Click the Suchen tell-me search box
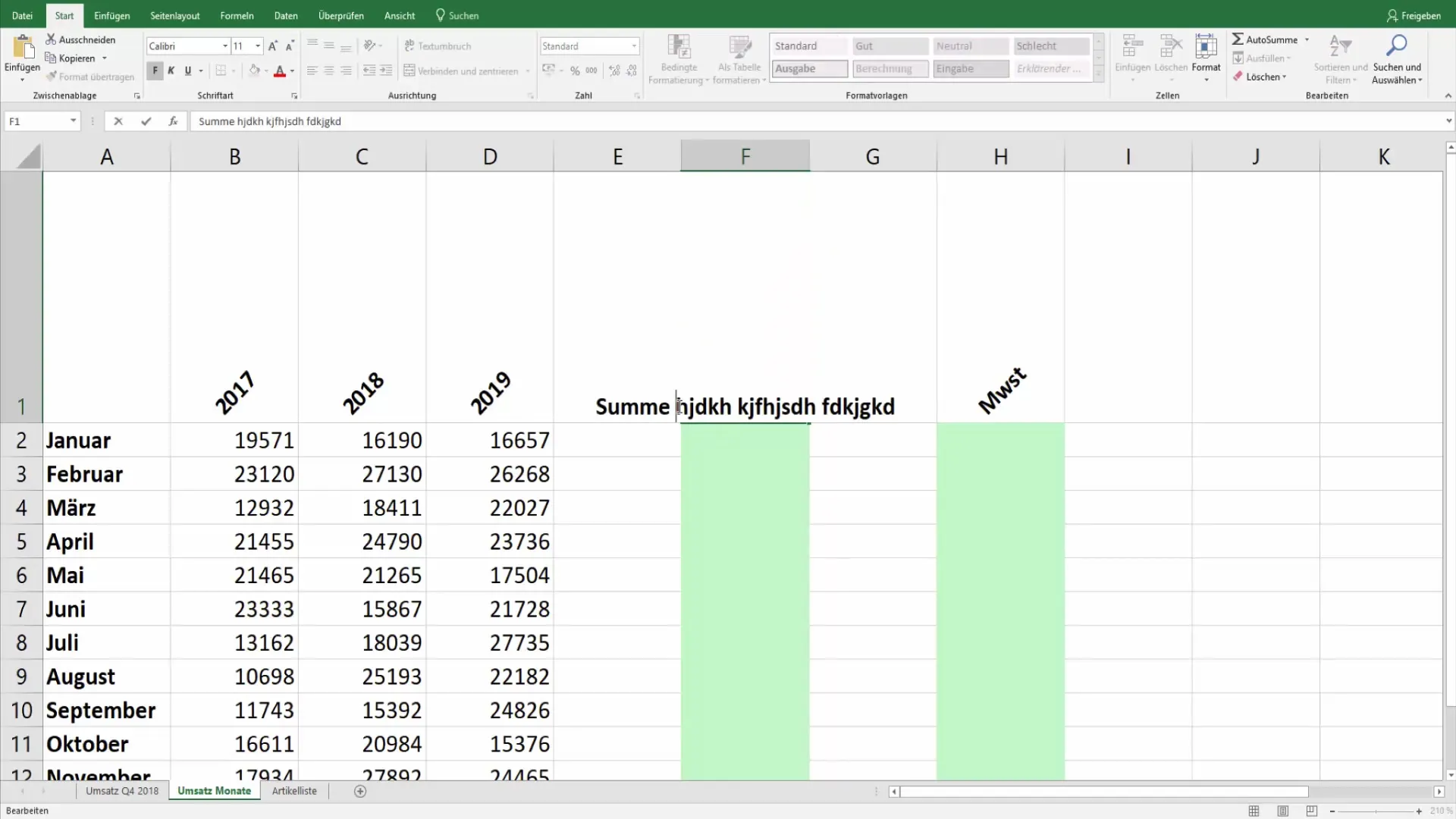The width and height of the screenshot is (1456, 819). [457, 15]
